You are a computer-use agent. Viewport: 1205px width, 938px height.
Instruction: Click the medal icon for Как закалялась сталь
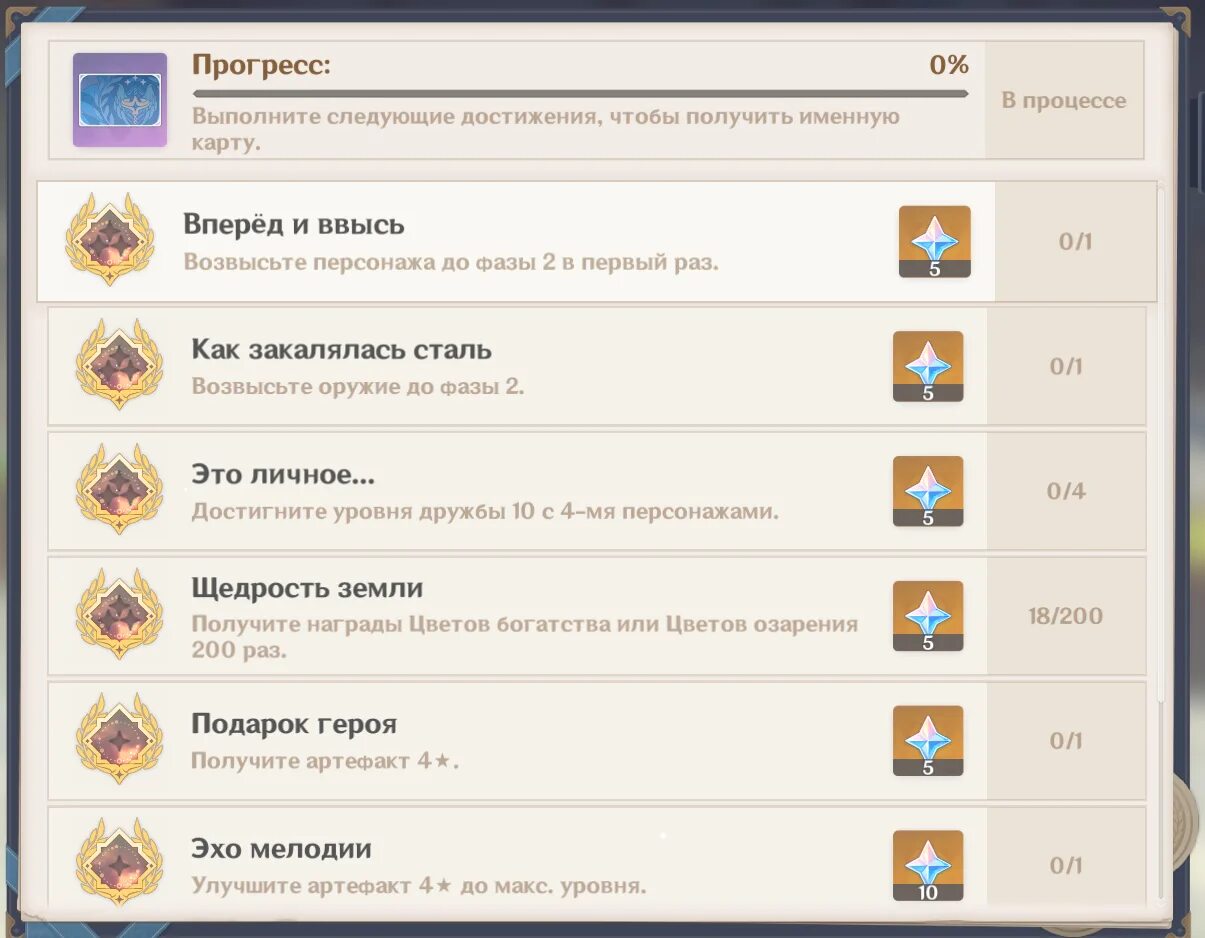point(120,364)
